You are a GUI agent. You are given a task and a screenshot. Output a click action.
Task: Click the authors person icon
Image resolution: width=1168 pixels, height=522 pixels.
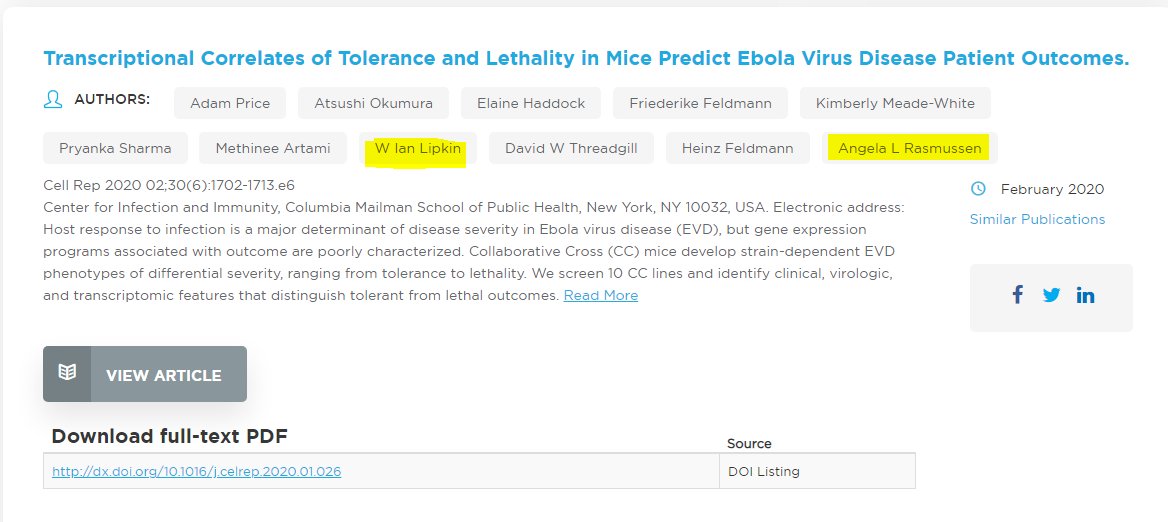click(53, 100)
